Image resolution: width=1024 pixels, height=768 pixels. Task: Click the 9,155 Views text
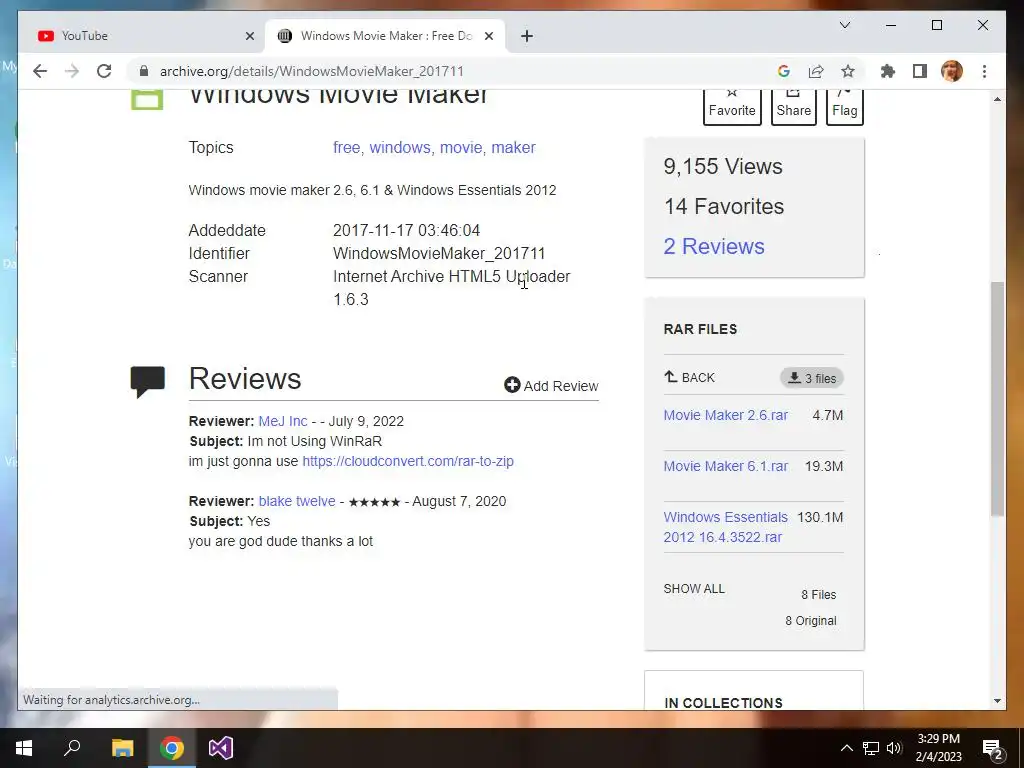click(x=723, y=167)
